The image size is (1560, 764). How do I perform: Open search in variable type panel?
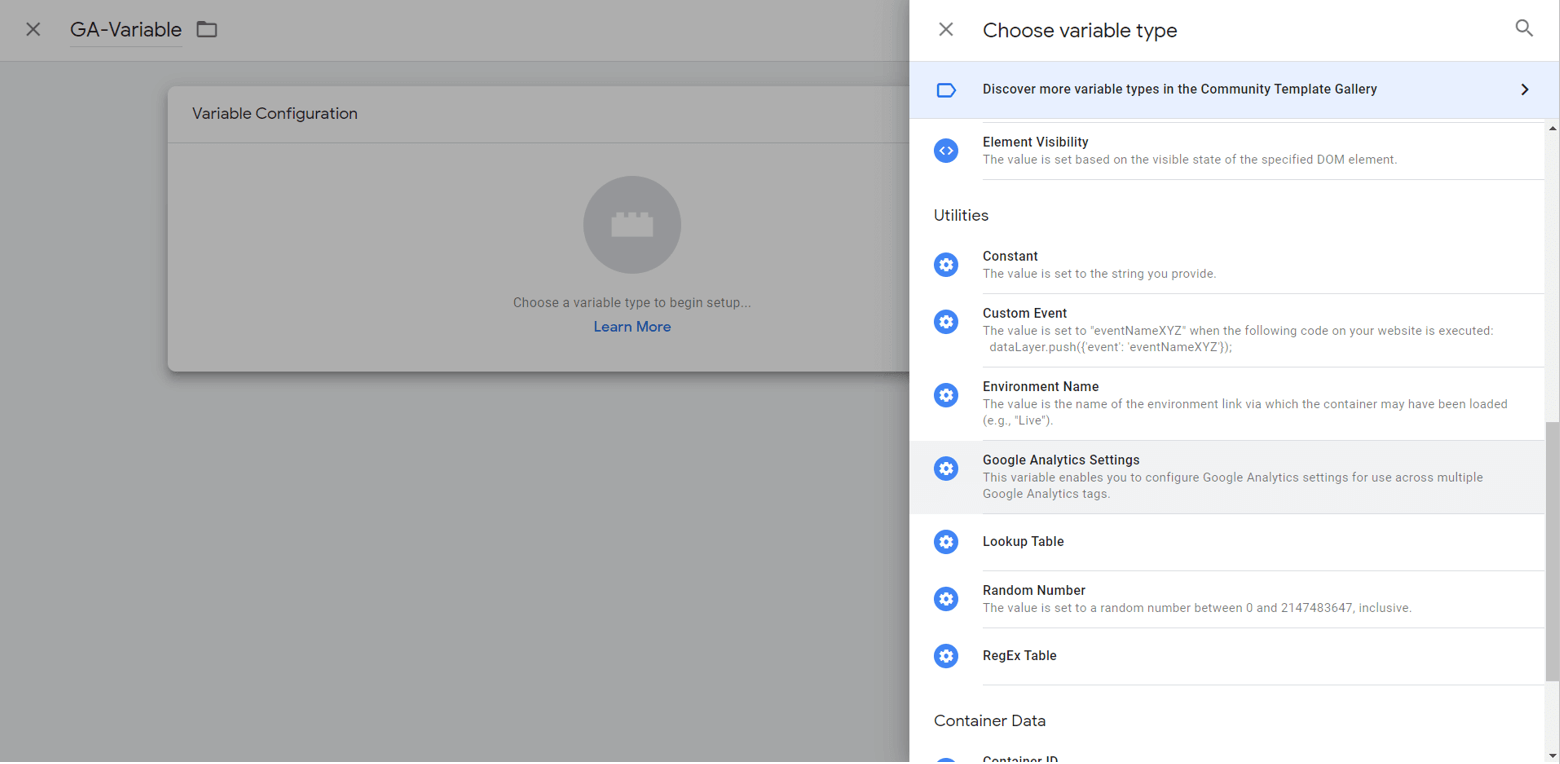click(1524, 28)
